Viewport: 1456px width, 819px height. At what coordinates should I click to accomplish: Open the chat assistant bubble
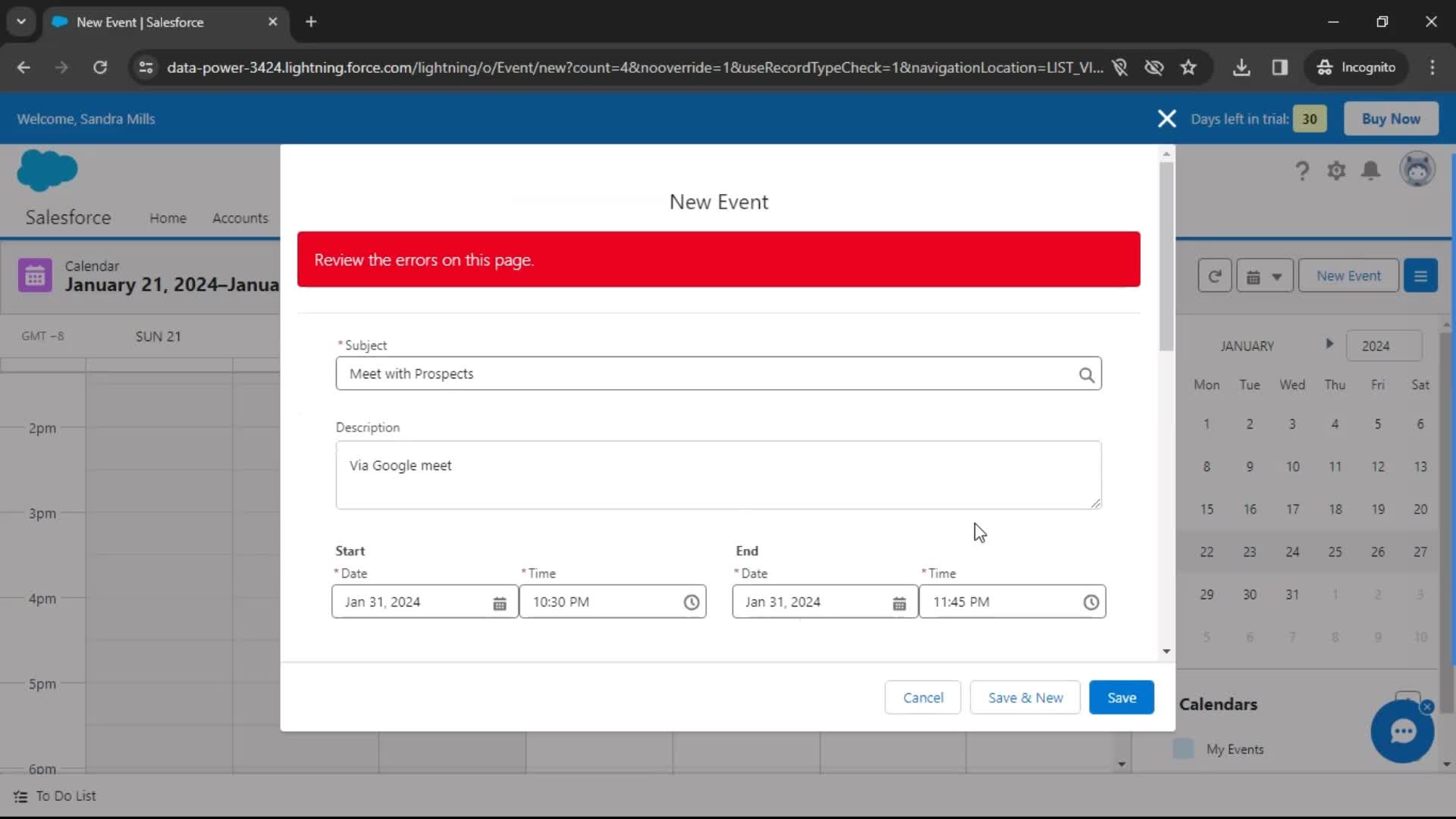click(x=1402, y=732)
